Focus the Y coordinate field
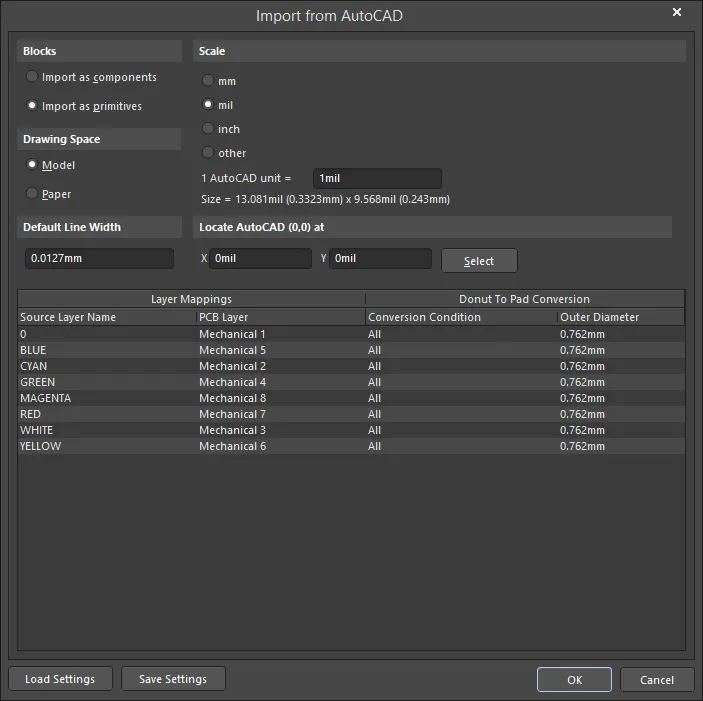Screen dimensions: 703x701 coord(380,258)
